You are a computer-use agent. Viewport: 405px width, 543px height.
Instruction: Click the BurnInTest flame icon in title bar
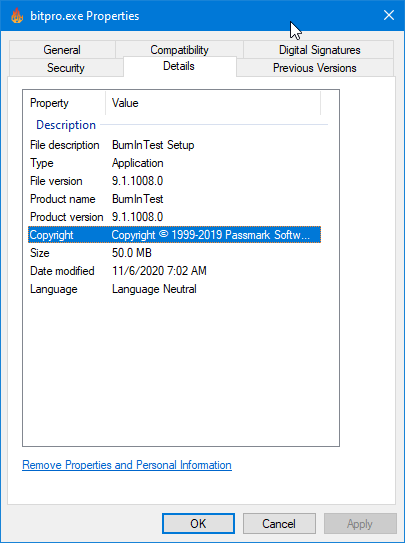click(17, 16)
